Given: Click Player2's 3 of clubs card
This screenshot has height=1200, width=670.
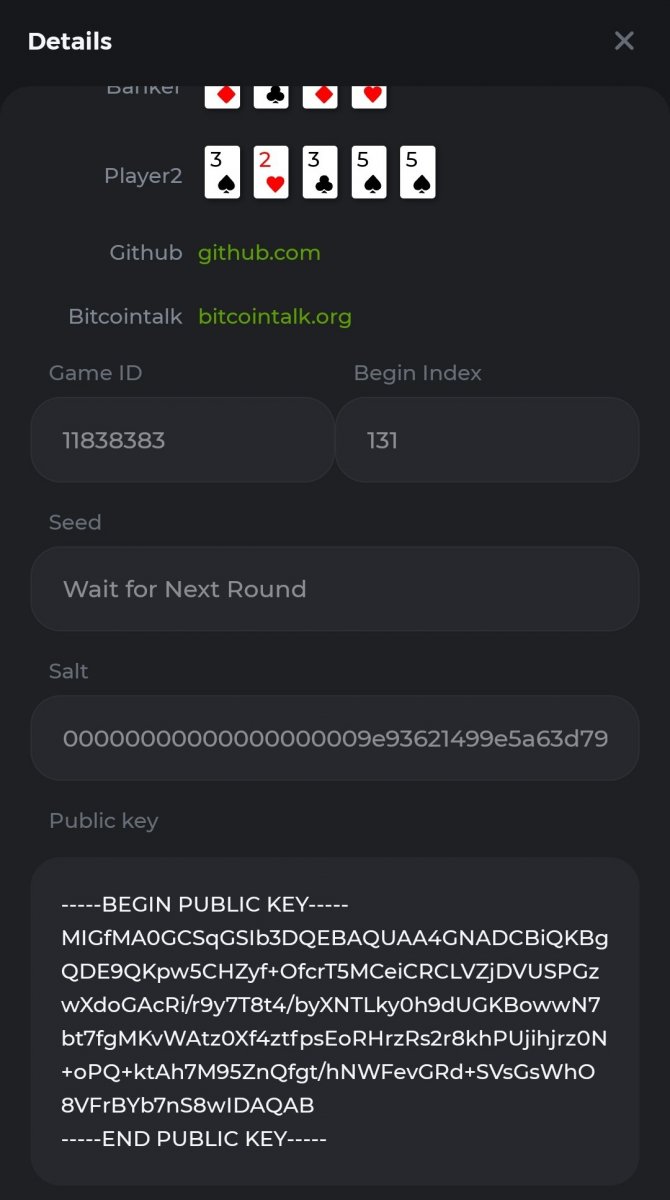Looking at the screenshot, I should (320, 172).
